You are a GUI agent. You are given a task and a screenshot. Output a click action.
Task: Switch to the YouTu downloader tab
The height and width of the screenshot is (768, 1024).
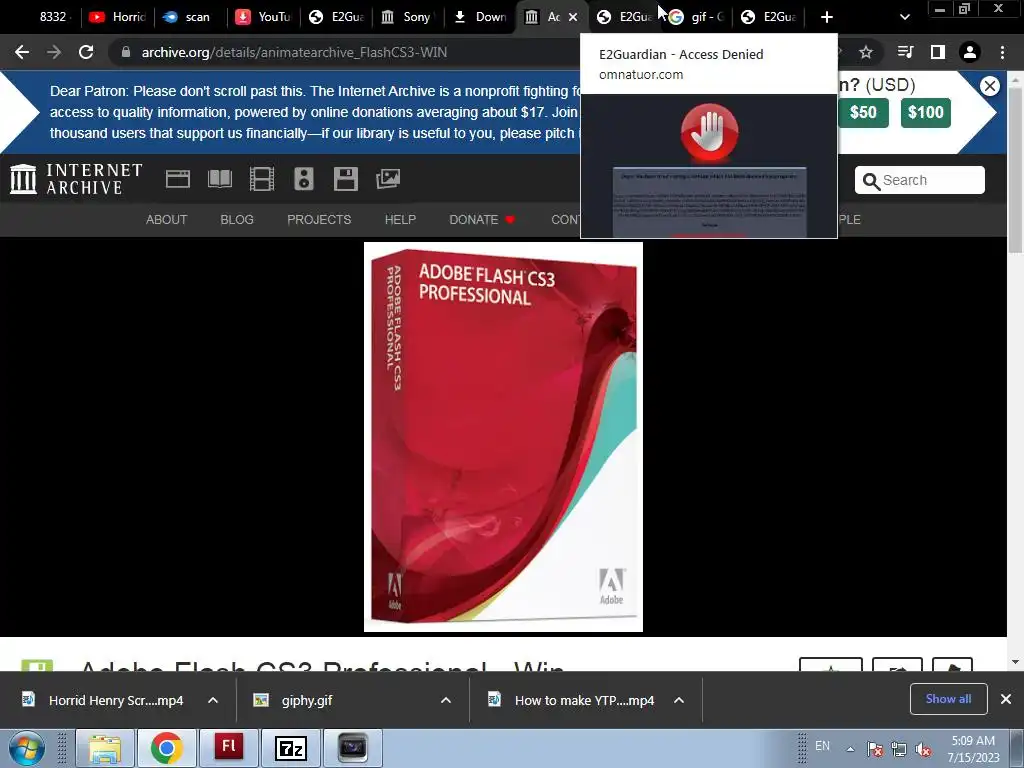click(x=263, y=17)
